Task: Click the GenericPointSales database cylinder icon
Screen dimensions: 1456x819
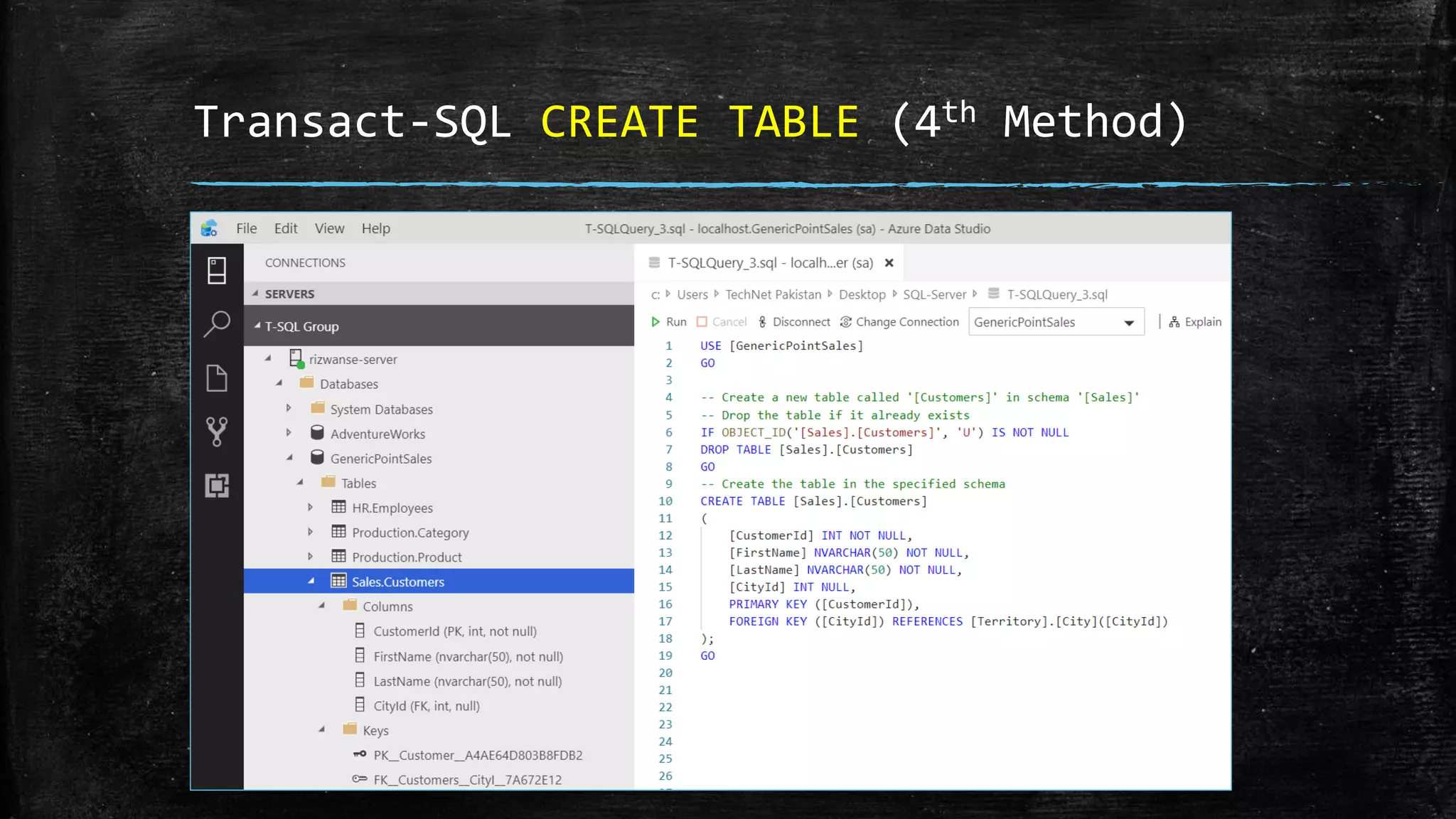Action: (x=318, y=458)
